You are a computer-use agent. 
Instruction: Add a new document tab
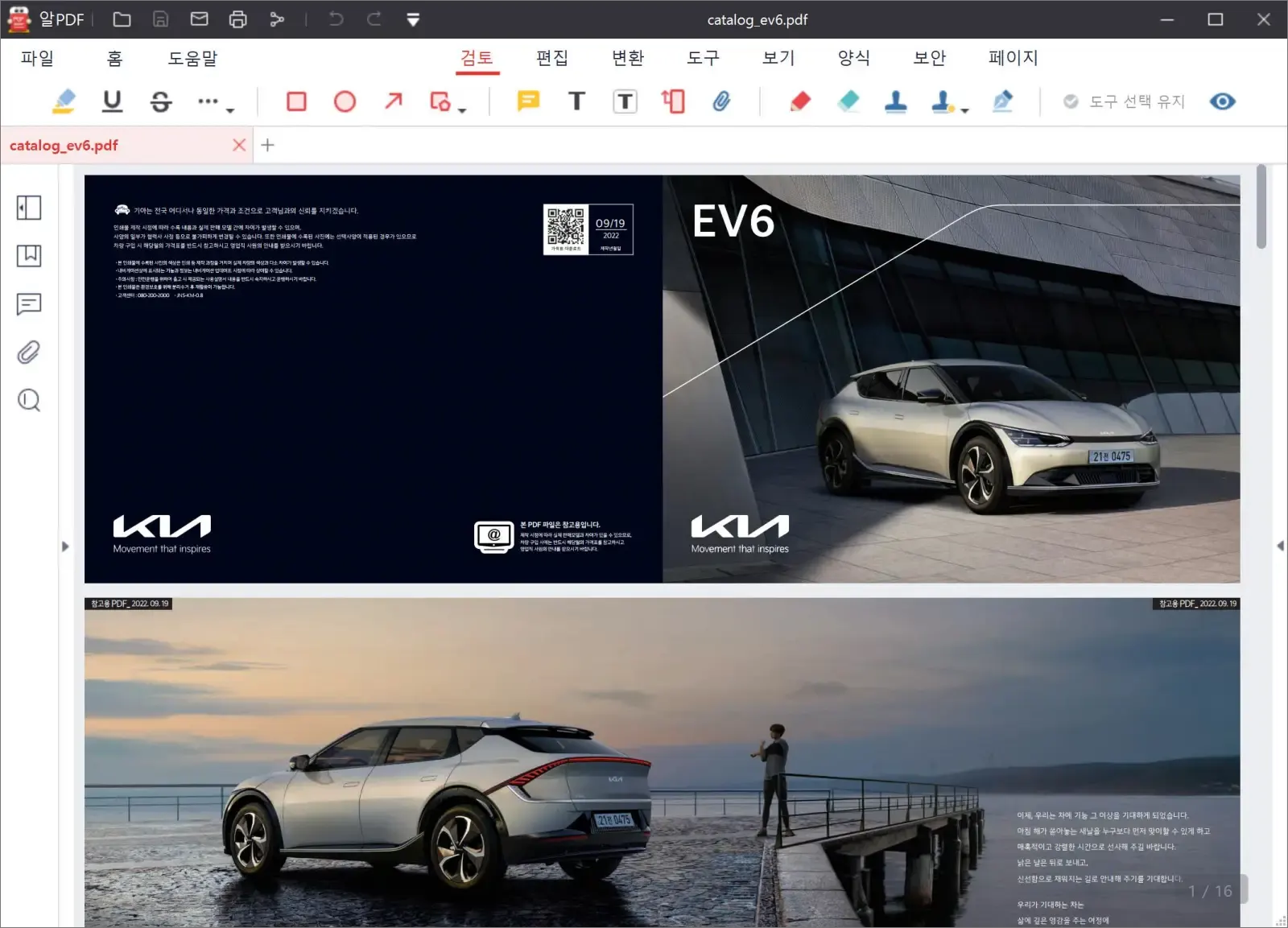point(268,145)
